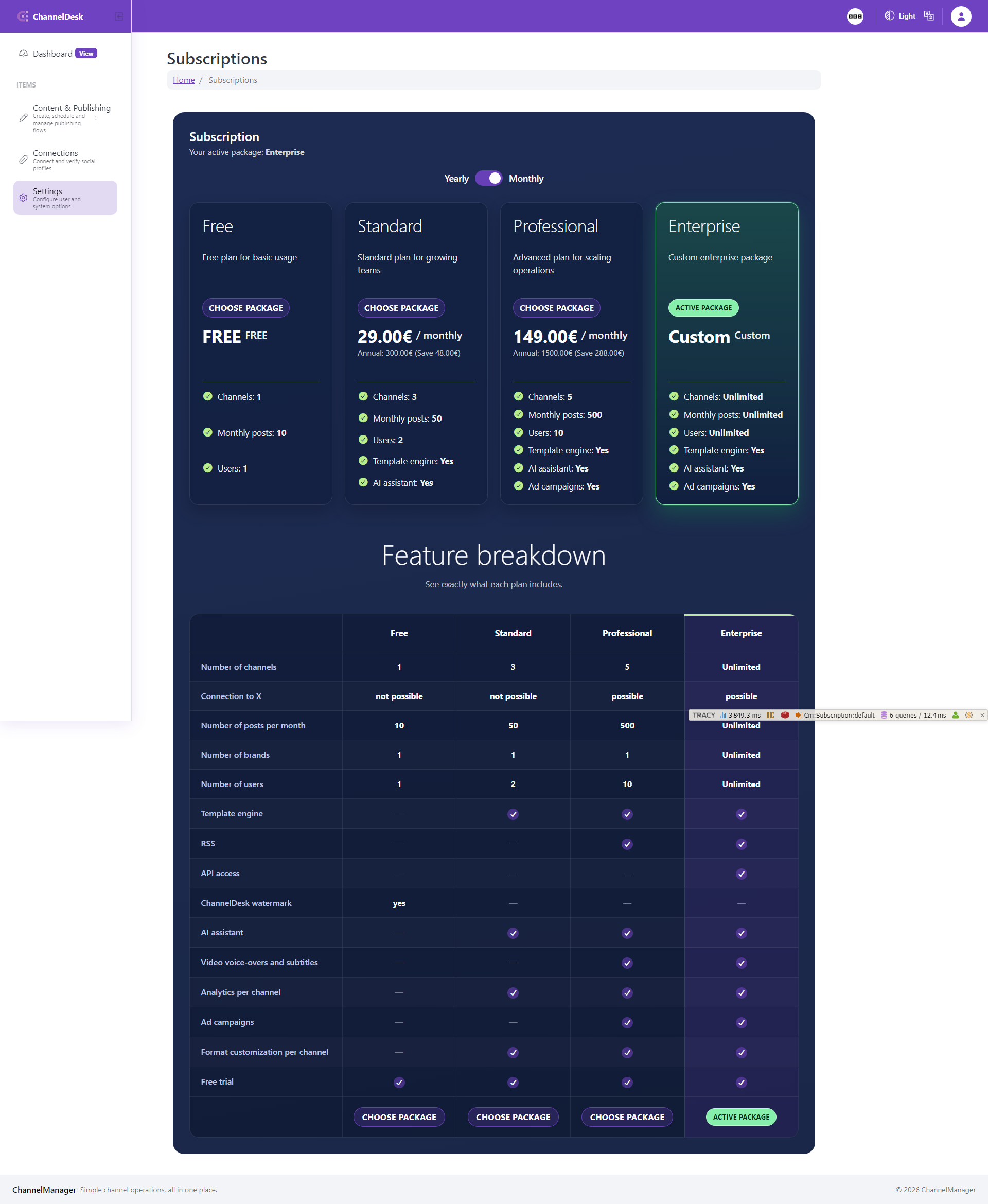The height and width of the screenshot is (1204, 988).
Task: Open the Content & Publishing menu item
Action: pyautogui.click(x=65, y=118)
